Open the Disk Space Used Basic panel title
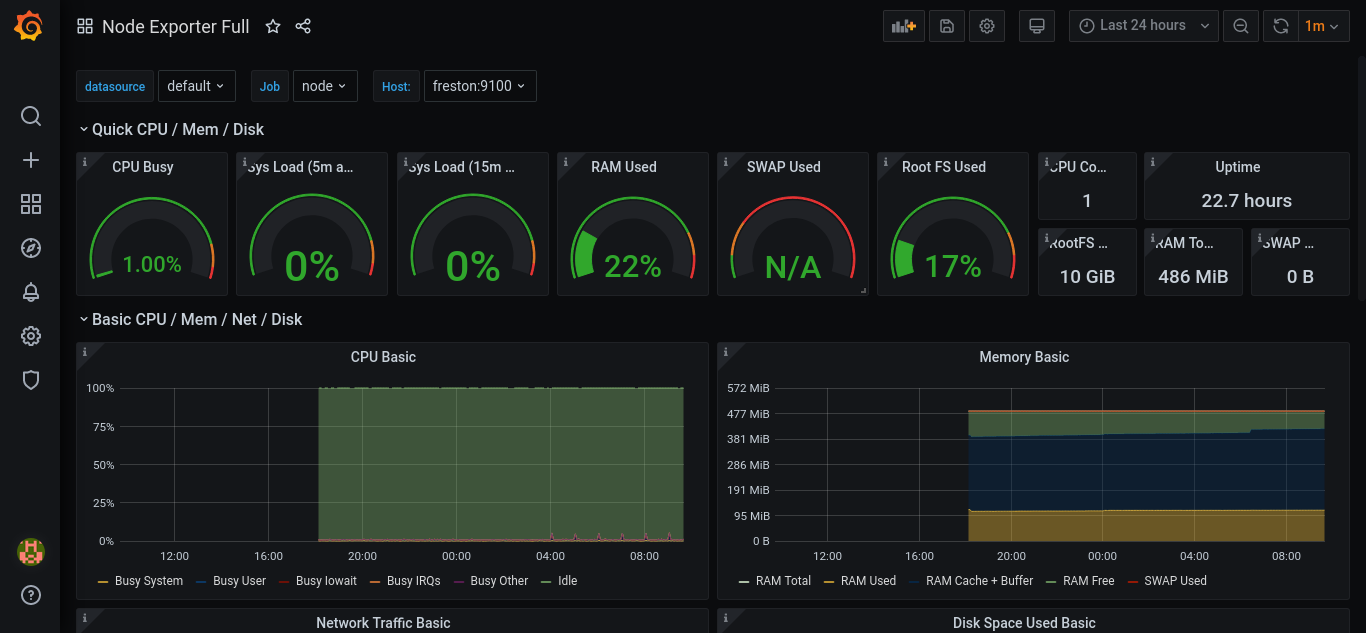This screenshot has height=633, width=1366. pos(1024,623)
